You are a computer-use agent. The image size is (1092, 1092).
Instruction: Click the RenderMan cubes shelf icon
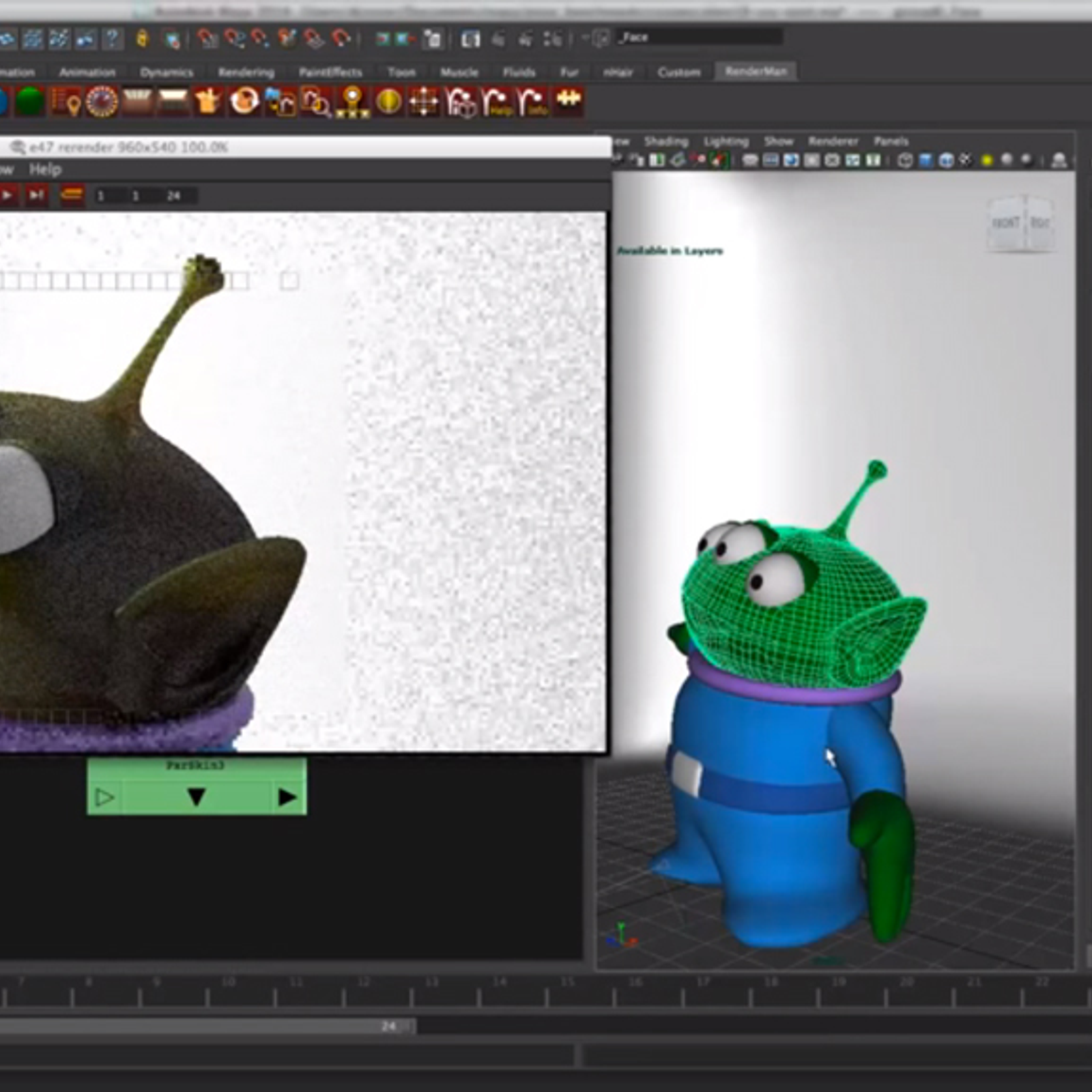[x=460, y=102]
